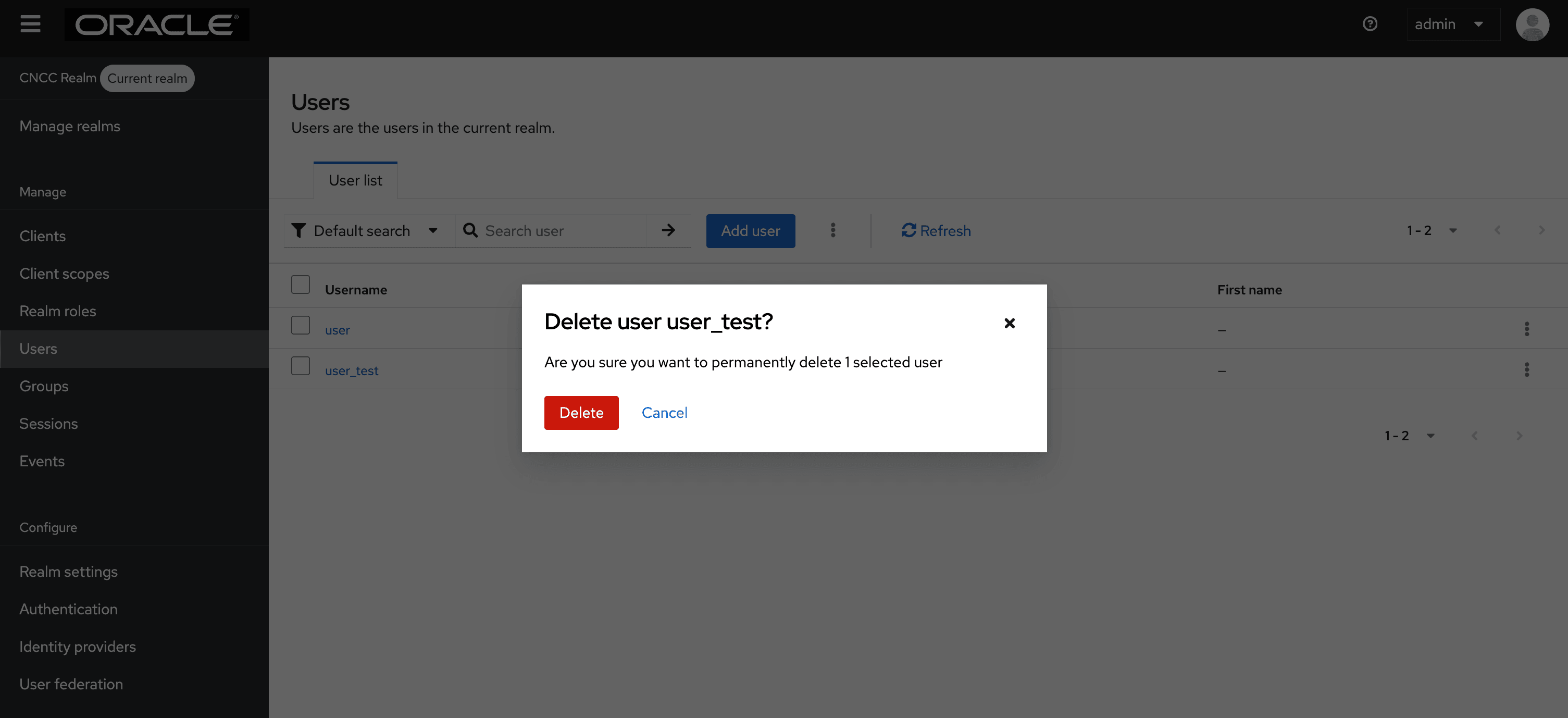Viewport: 1568px width, 718px height.
Task: Click Cancel in the delete dialog
Action: [x=664, y=412]
